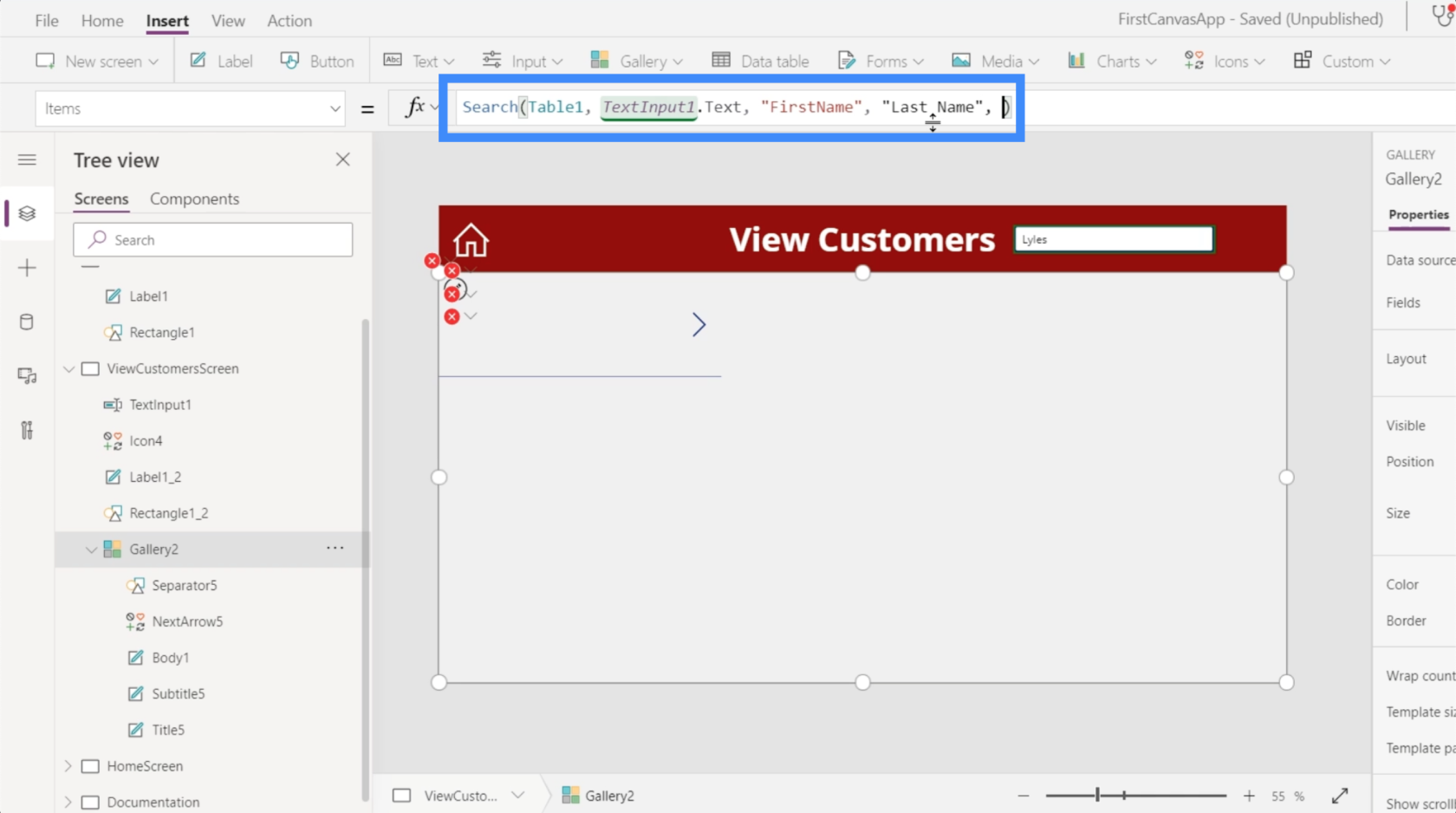Click the next arrow in the gallery
This screenshot has width=1456, height=813.
(x=699, y=325)
